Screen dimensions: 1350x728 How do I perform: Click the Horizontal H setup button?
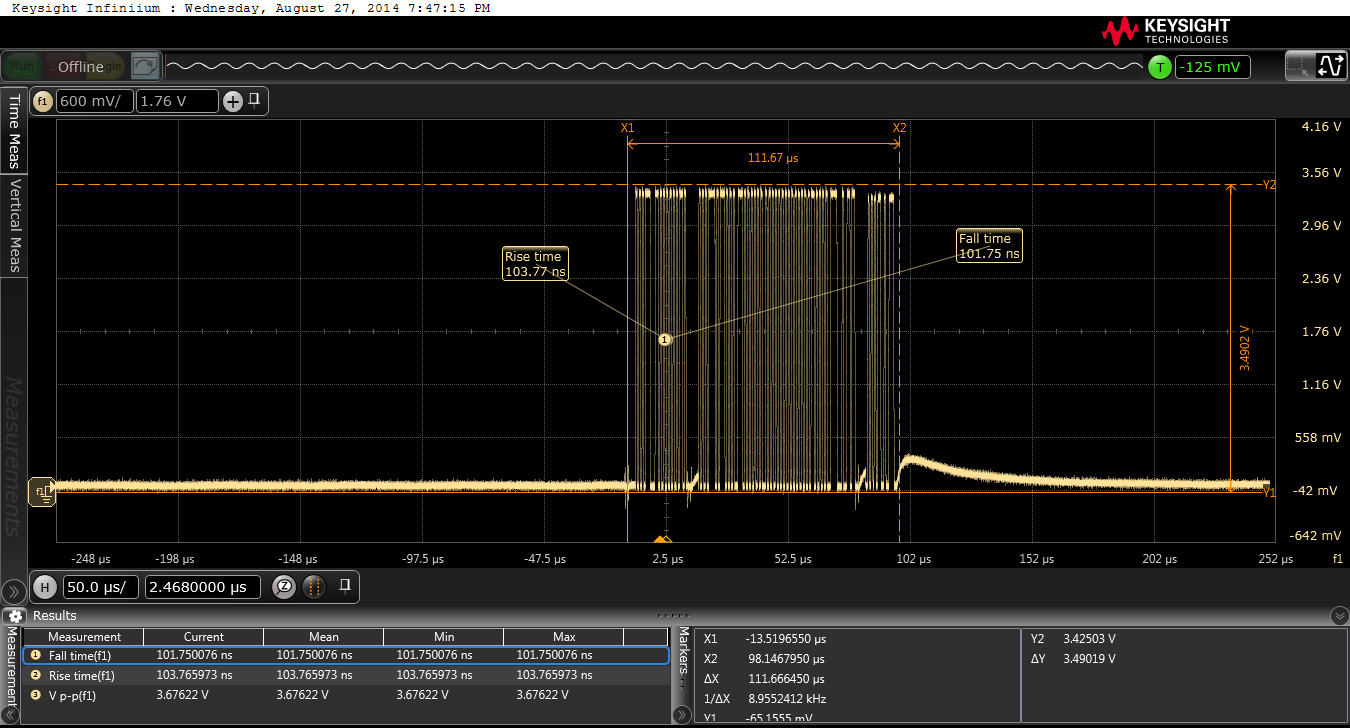[45, 587]
